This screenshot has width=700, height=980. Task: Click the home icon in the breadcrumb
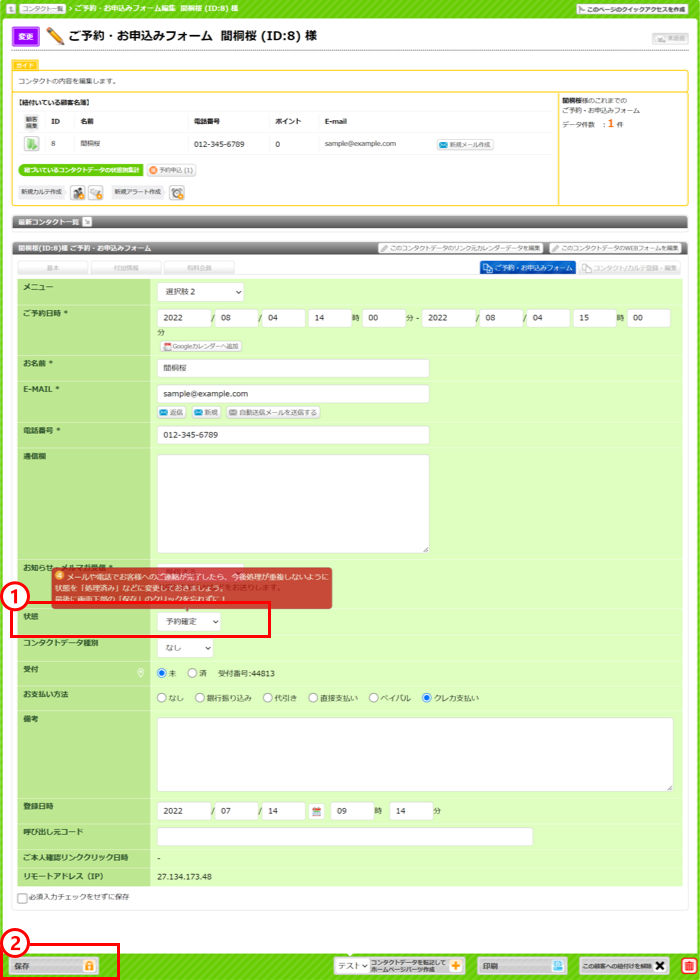11,9
